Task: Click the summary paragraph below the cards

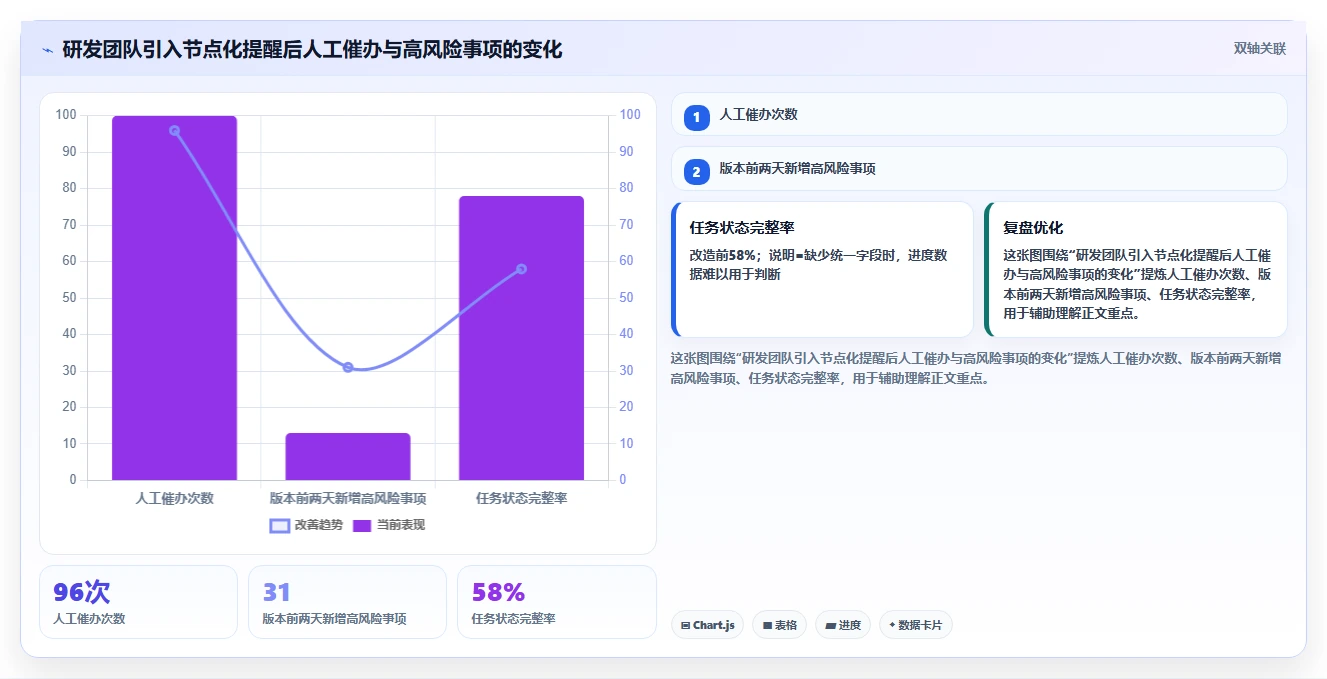Action: [x=978, y=368]
